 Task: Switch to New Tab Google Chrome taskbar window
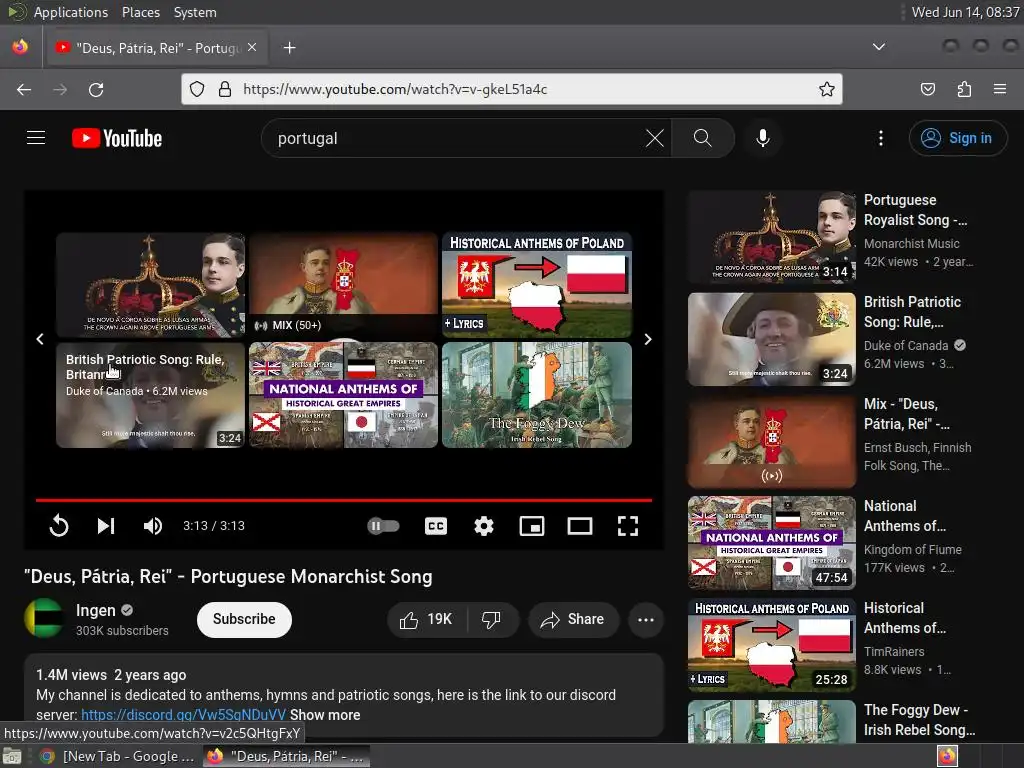117,756
